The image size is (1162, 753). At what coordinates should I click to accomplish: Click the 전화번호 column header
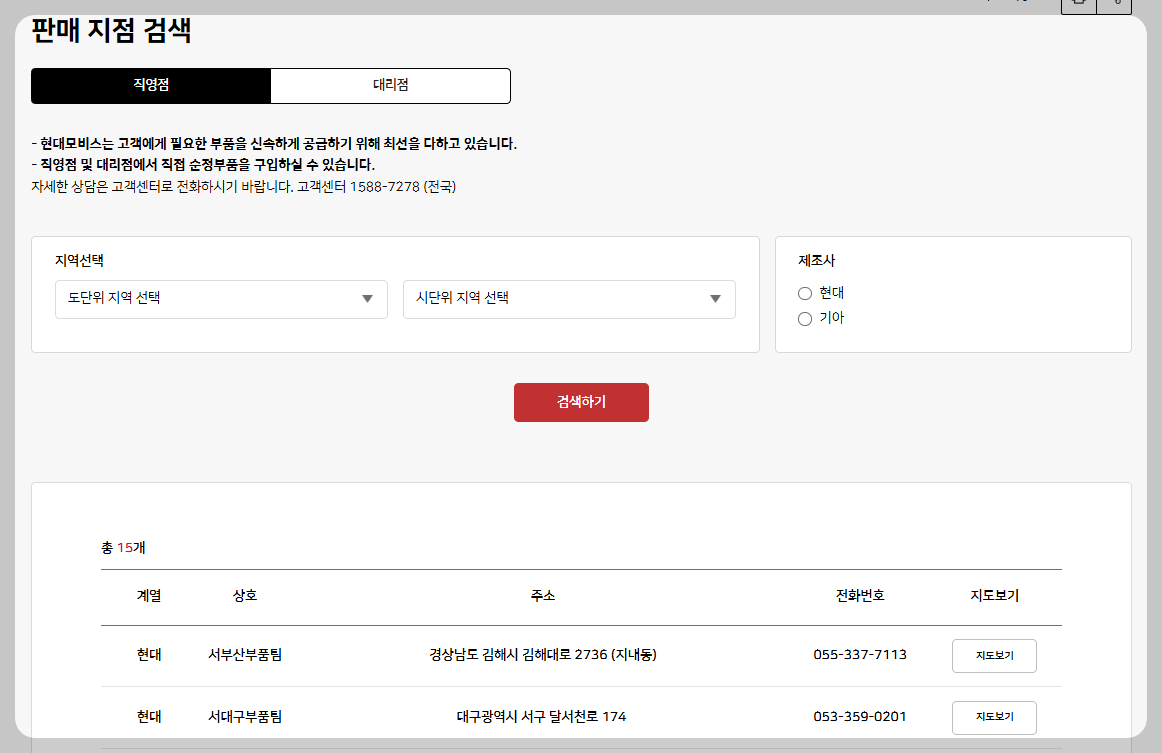[860, 596]
